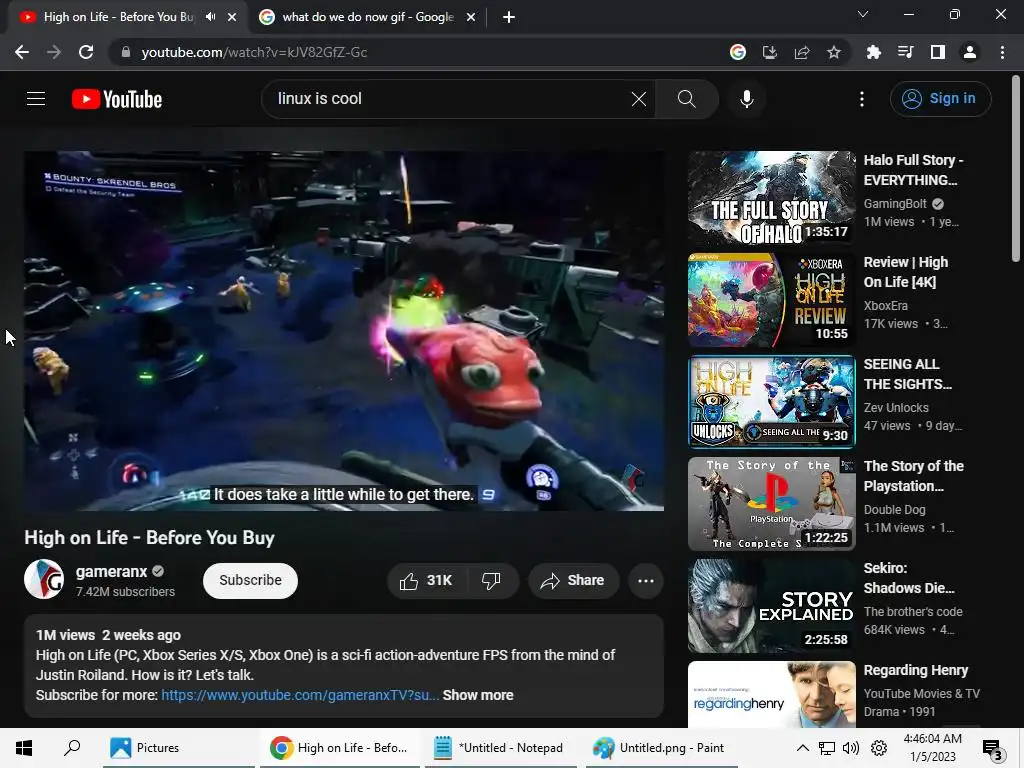This screenshot has width=1024, height=768.
Task: Like the video (31K)
Action: click(x=427, y=581)
